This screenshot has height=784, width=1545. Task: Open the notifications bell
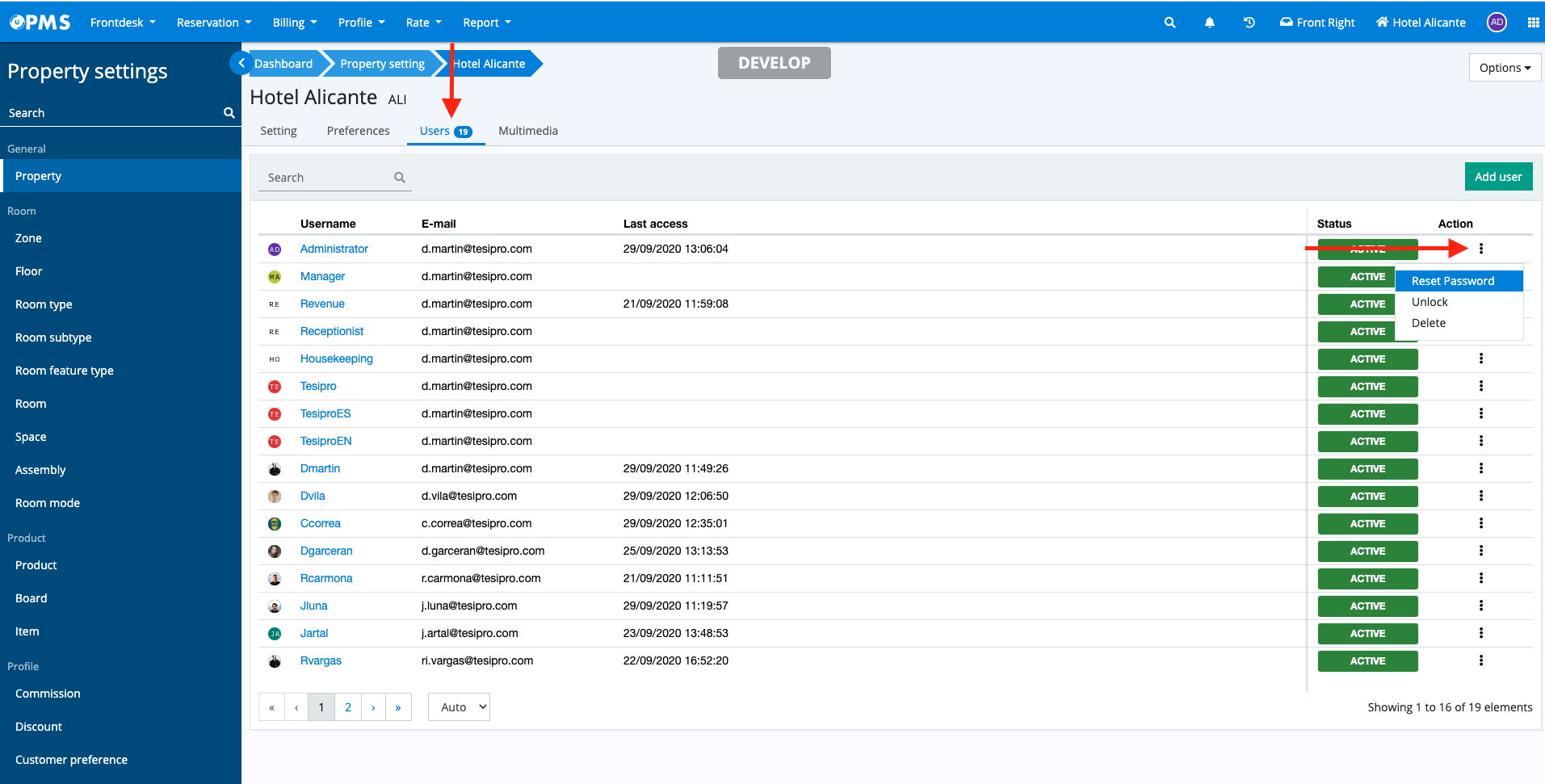(x=1209, y=23)
